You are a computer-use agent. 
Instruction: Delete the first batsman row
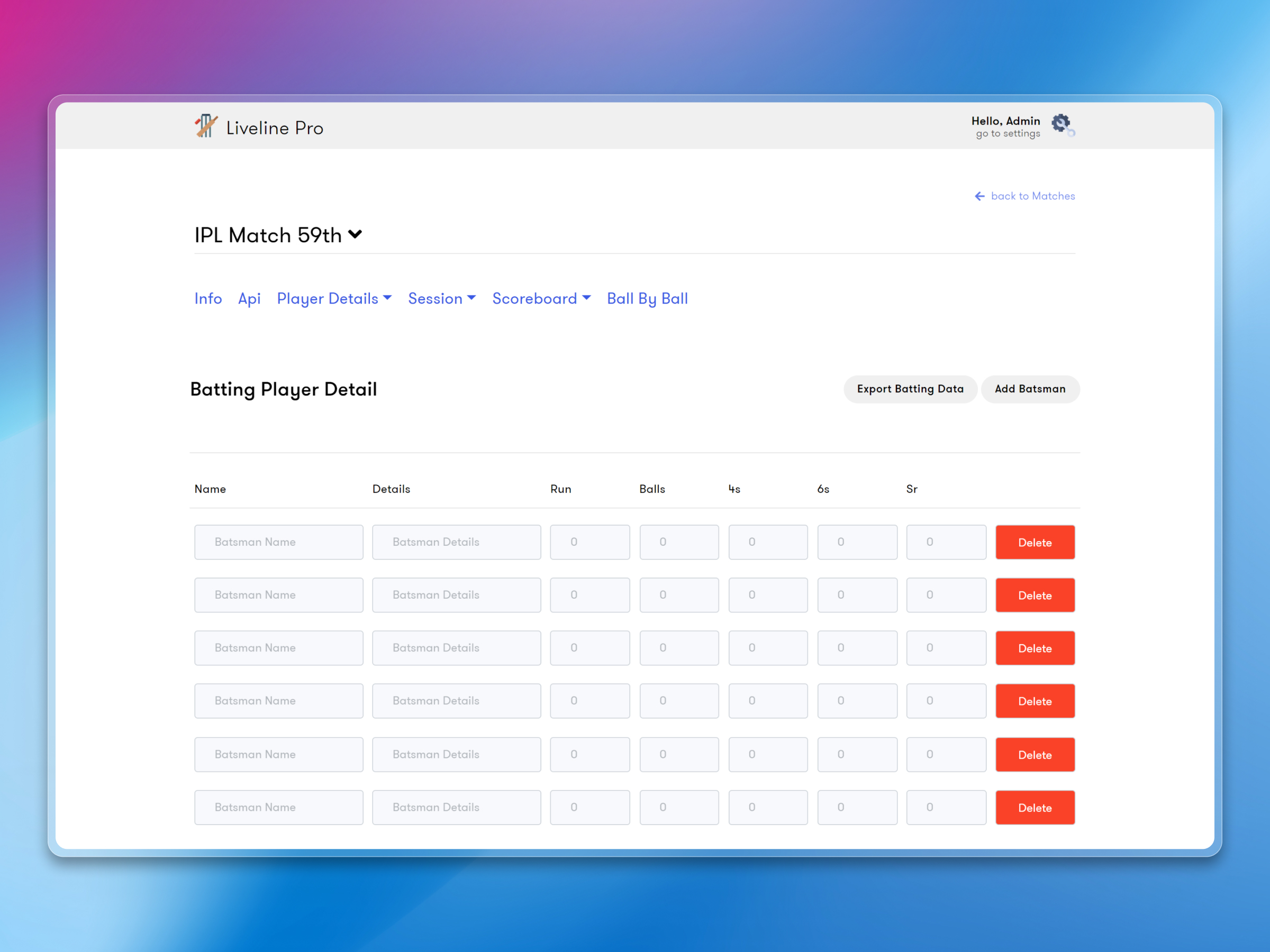pyautogui.click(x=1035, y=542)
